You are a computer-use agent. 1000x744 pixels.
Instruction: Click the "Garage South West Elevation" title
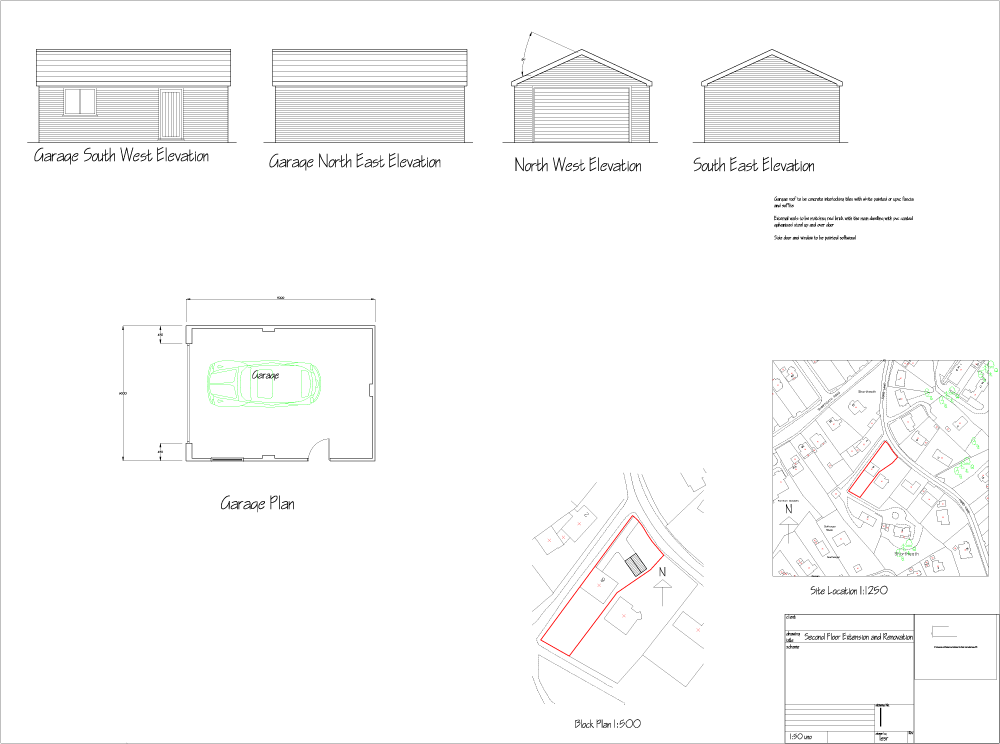[x=121, y=156]
